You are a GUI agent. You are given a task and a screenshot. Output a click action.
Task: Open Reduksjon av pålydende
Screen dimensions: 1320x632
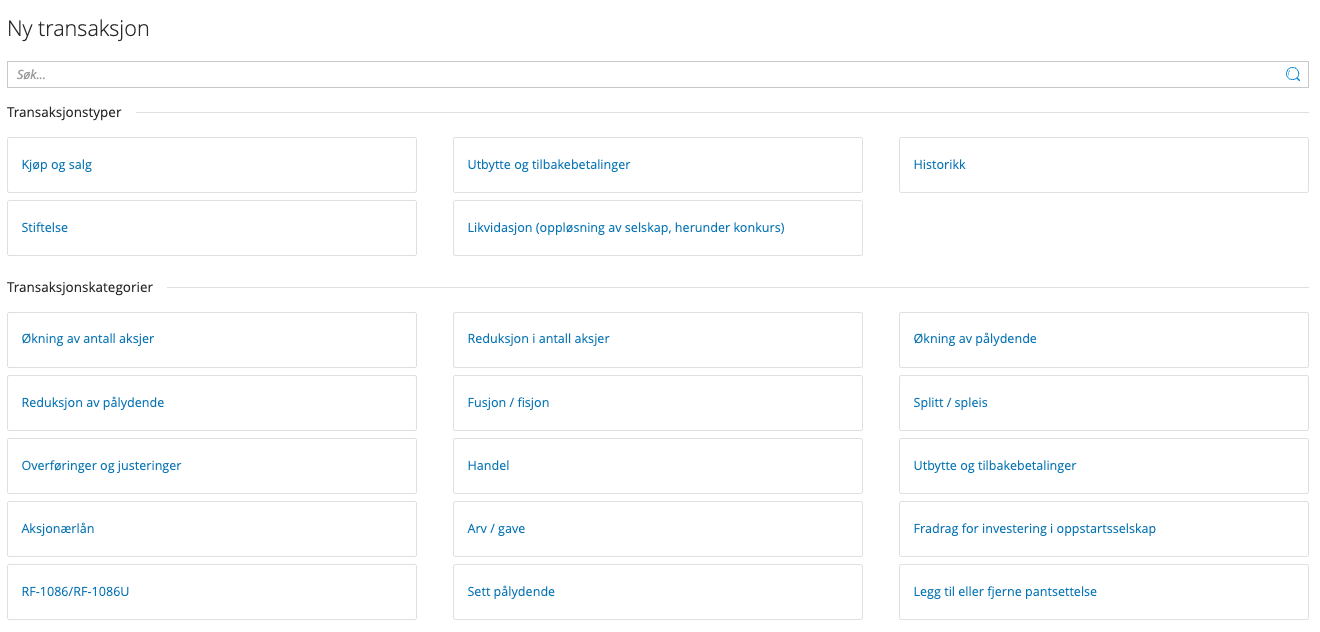211,403
